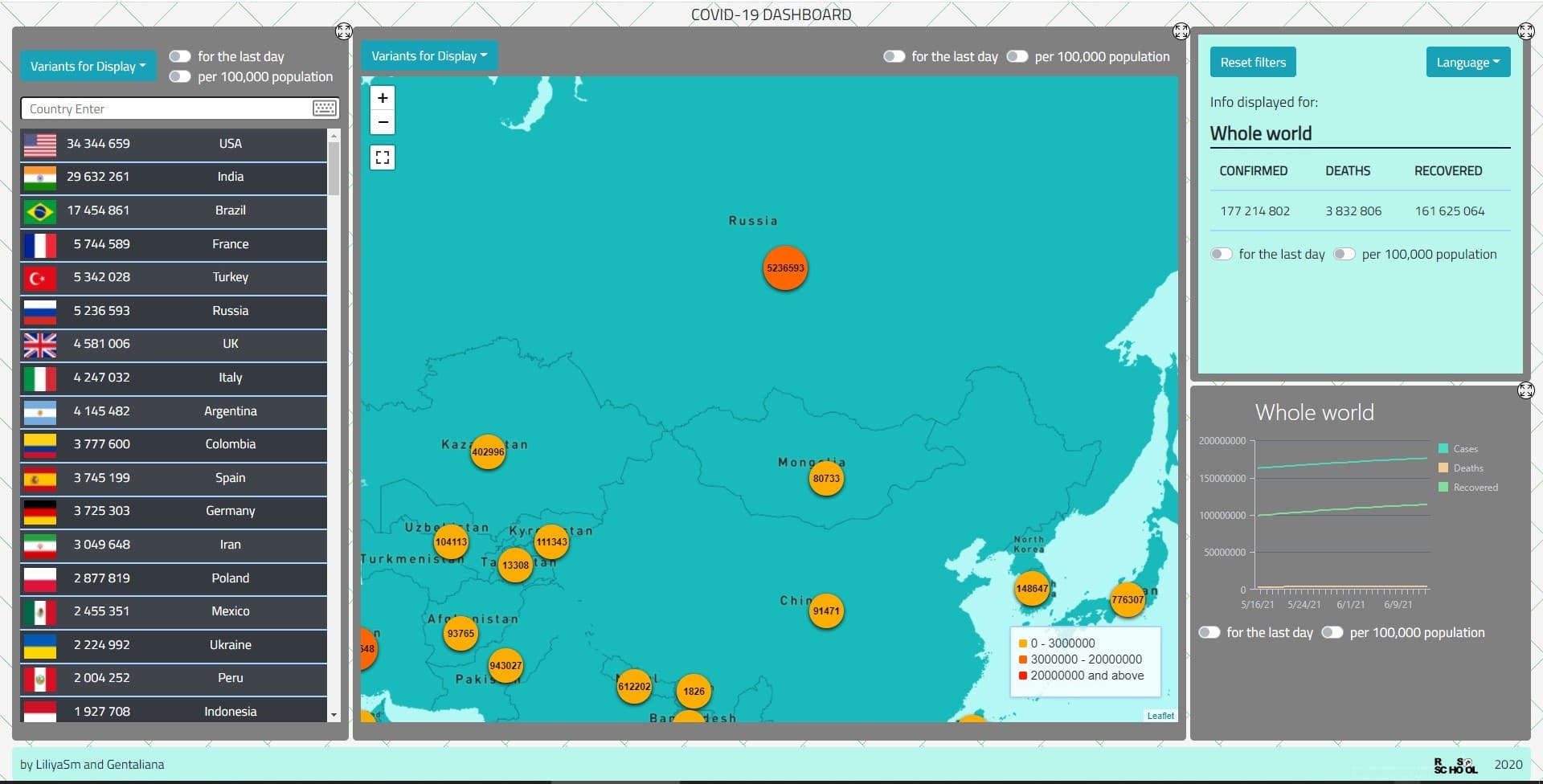
Task: Click the RS School logo in footer
Action: (x=1455, y=765)
